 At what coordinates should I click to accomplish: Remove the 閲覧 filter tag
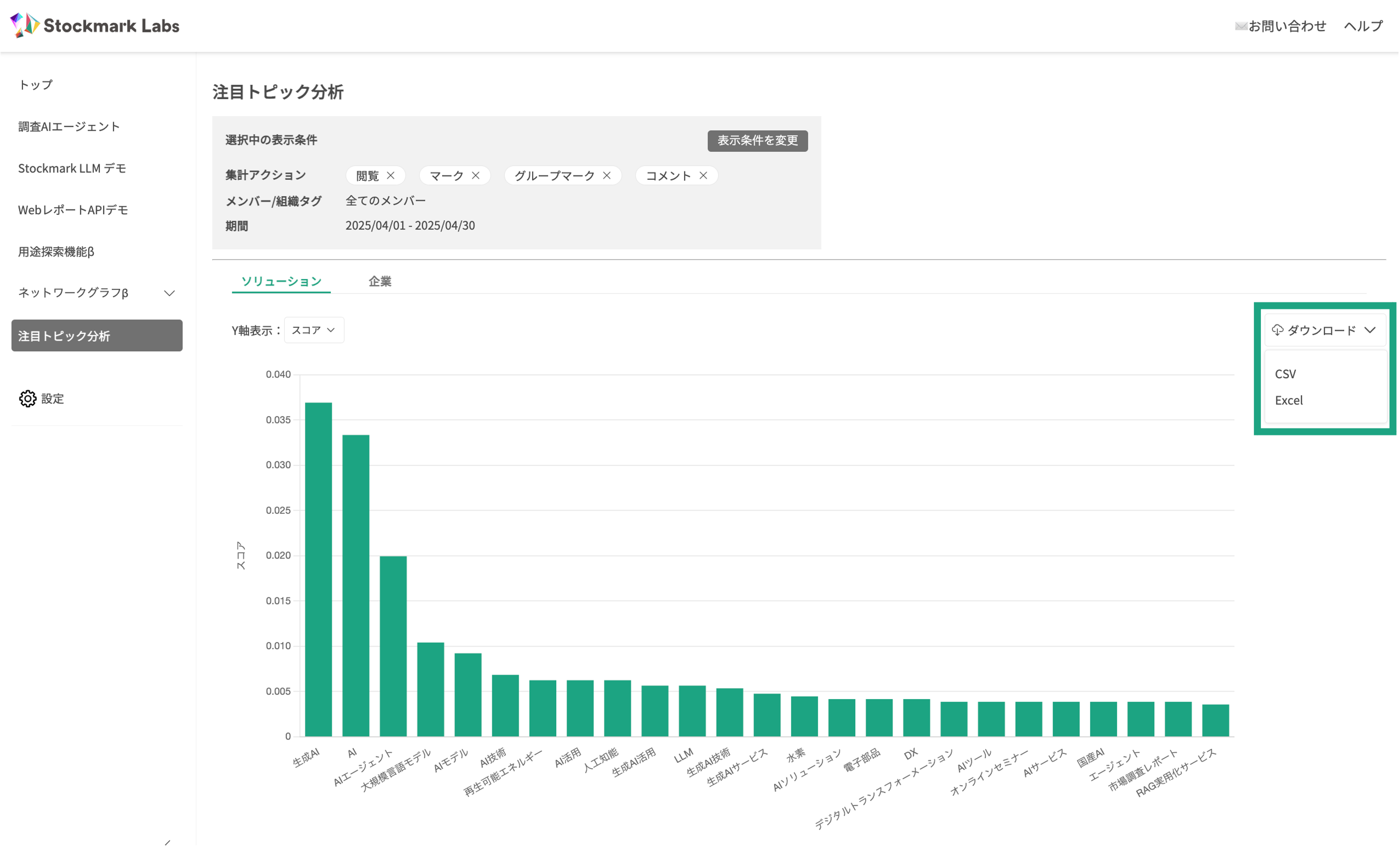tap(391, 175)
